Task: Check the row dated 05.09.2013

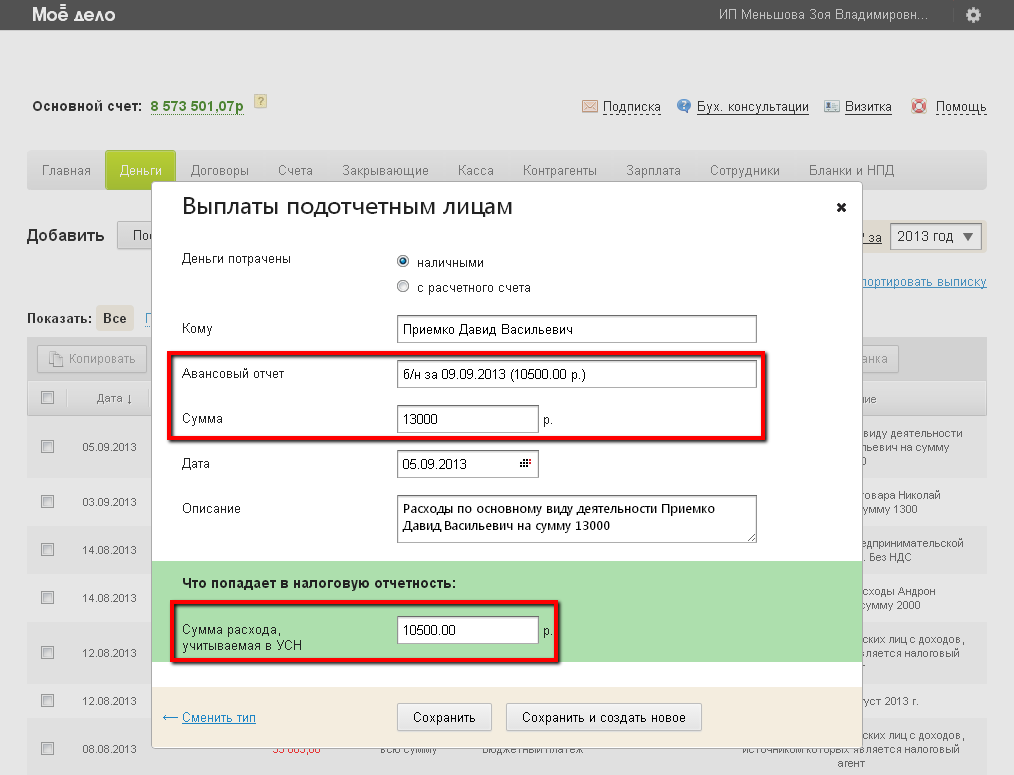Action: [47, 446]
